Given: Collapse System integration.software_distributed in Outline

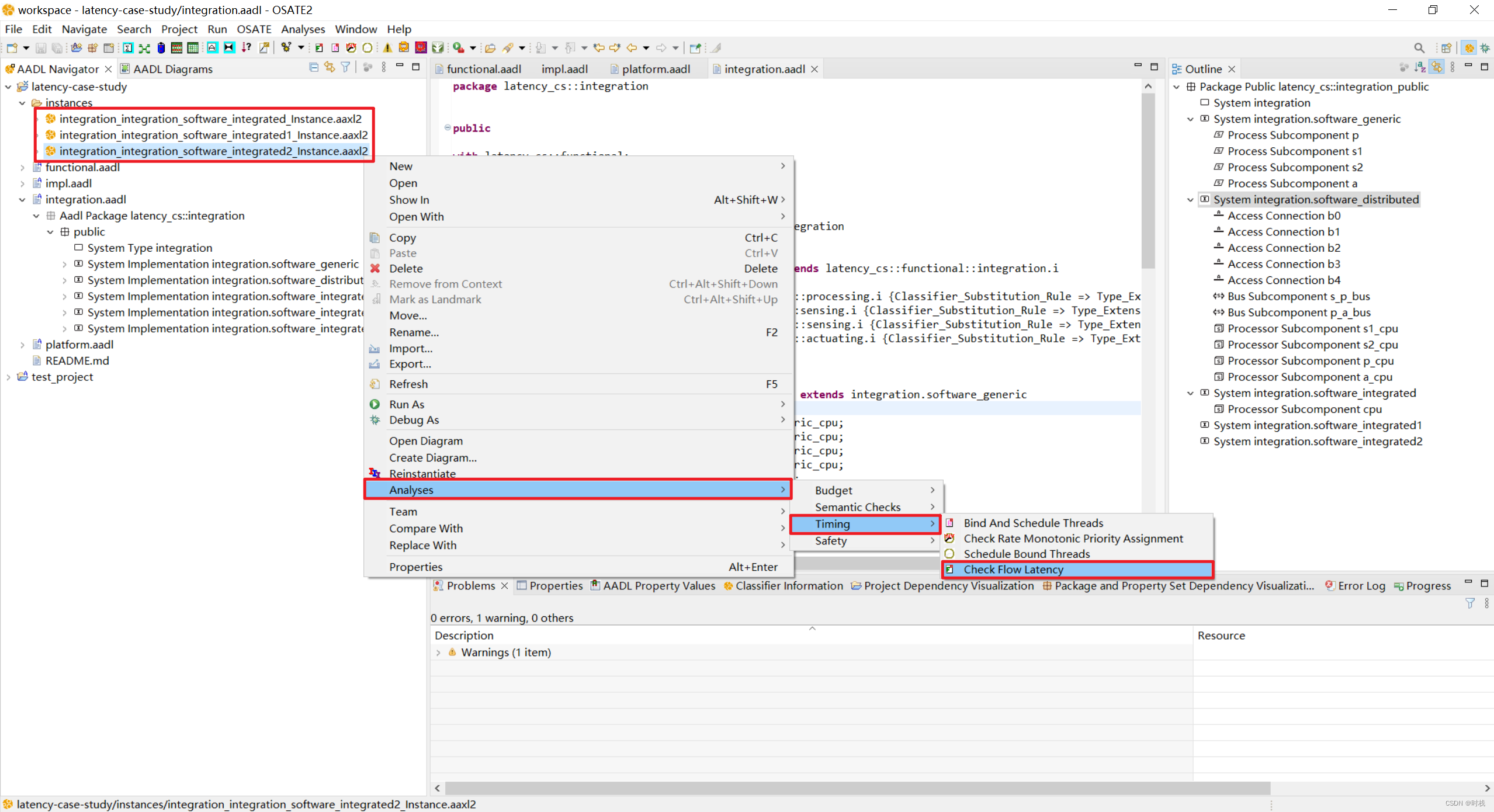Looking at the screenshot, I should pos(1190,200).
